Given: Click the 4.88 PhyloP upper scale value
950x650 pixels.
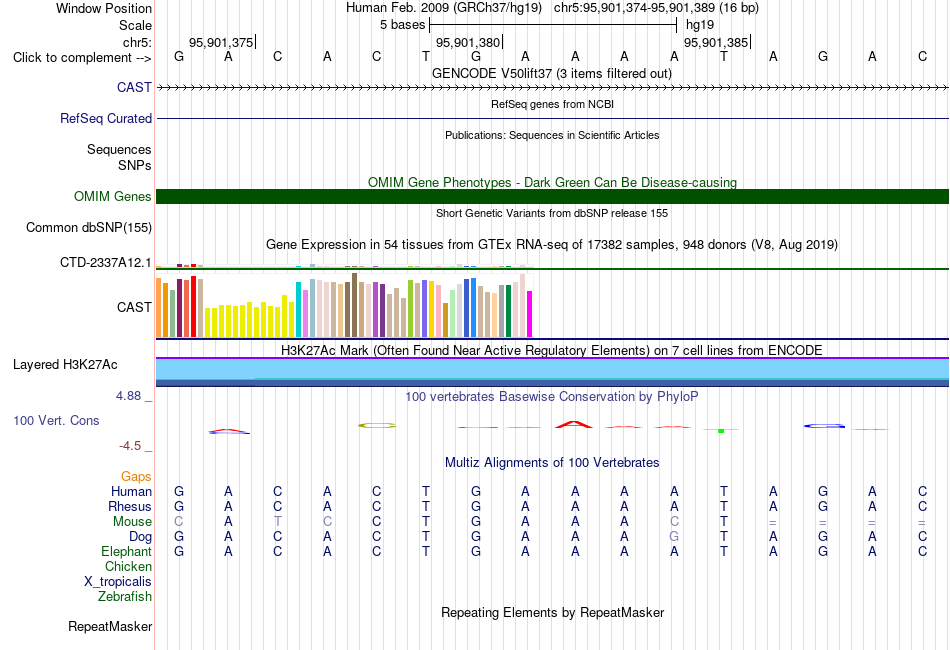Looking at the screenshot, I should point(128,396).
